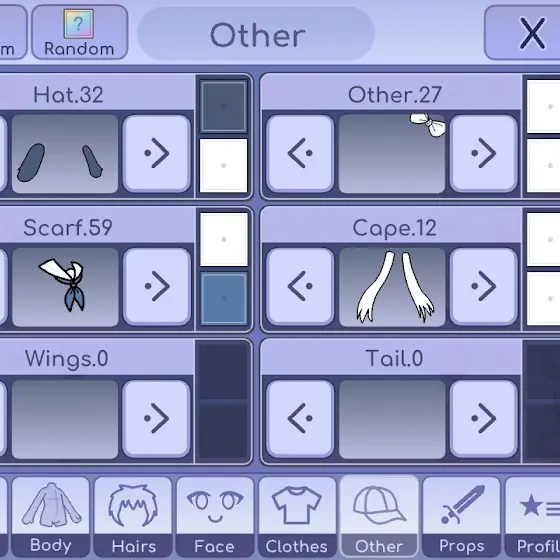Select the Other tab with cap icon
The image size is (560, 560).
coord(379,517)
